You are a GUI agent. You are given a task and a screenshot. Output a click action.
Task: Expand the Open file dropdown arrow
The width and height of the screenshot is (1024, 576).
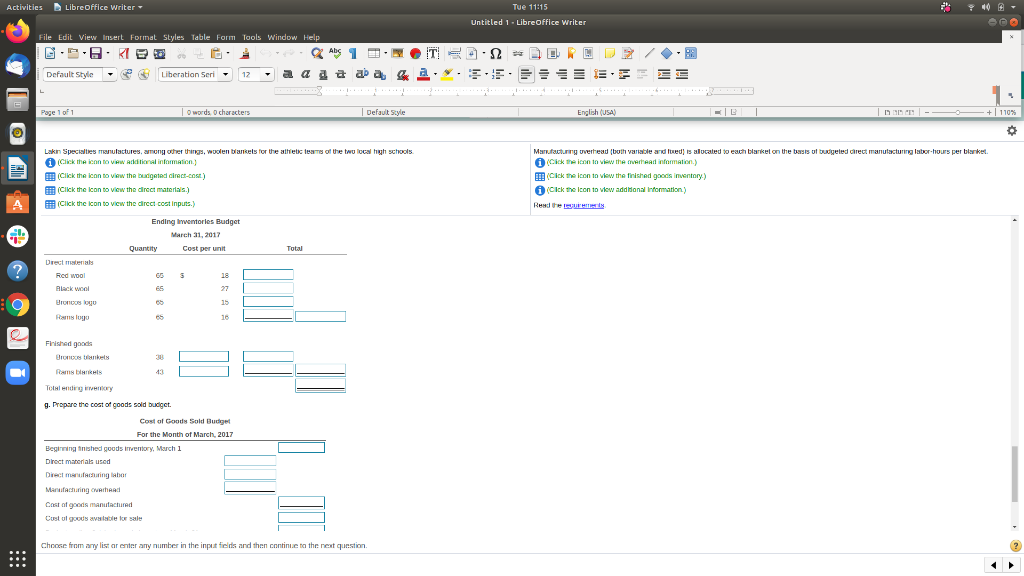(x=84, y=54)
